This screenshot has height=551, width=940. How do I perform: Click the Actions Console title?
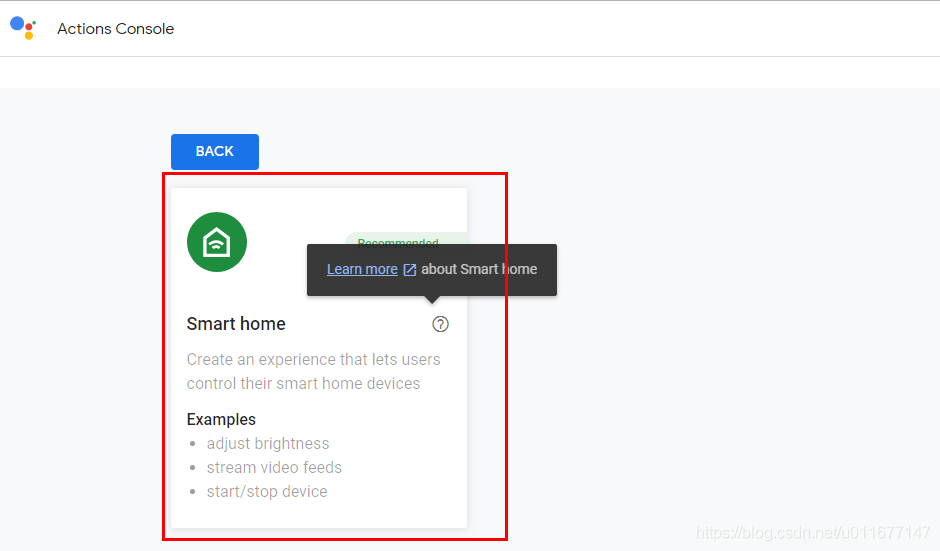116,29
